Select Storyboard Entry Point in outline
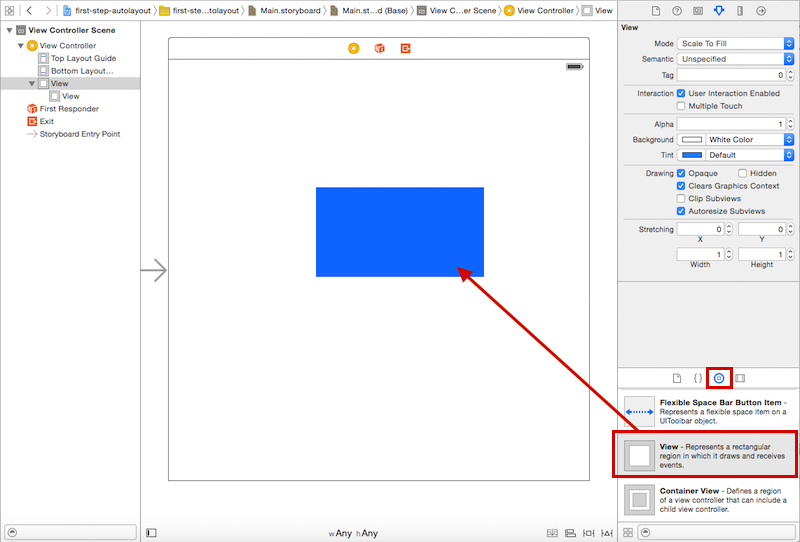The width and height of the screenshot is (800, 542). click(73, 134)
